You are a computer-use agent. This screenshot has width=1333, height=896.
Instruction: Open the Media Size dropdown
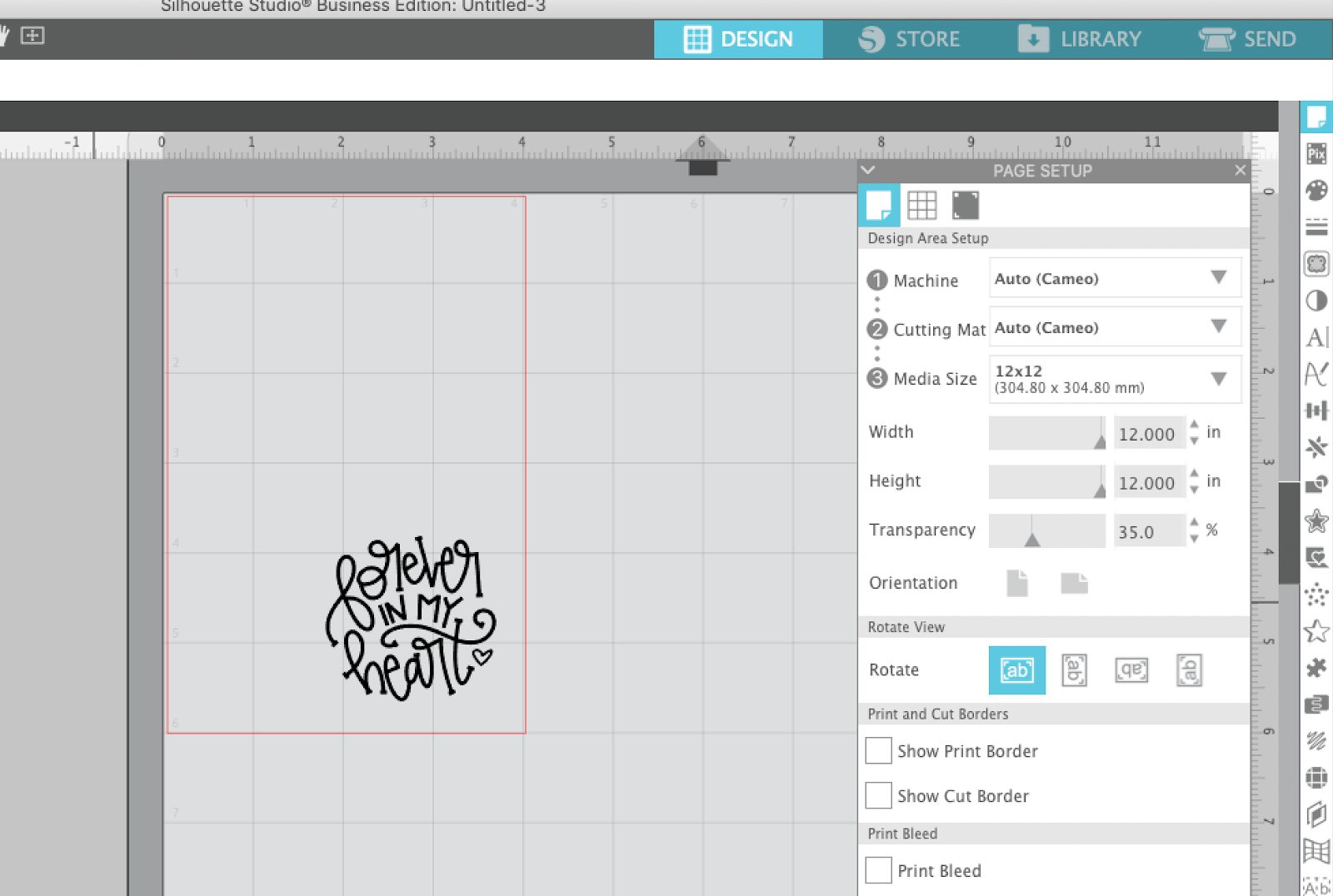click(1114, 379)
